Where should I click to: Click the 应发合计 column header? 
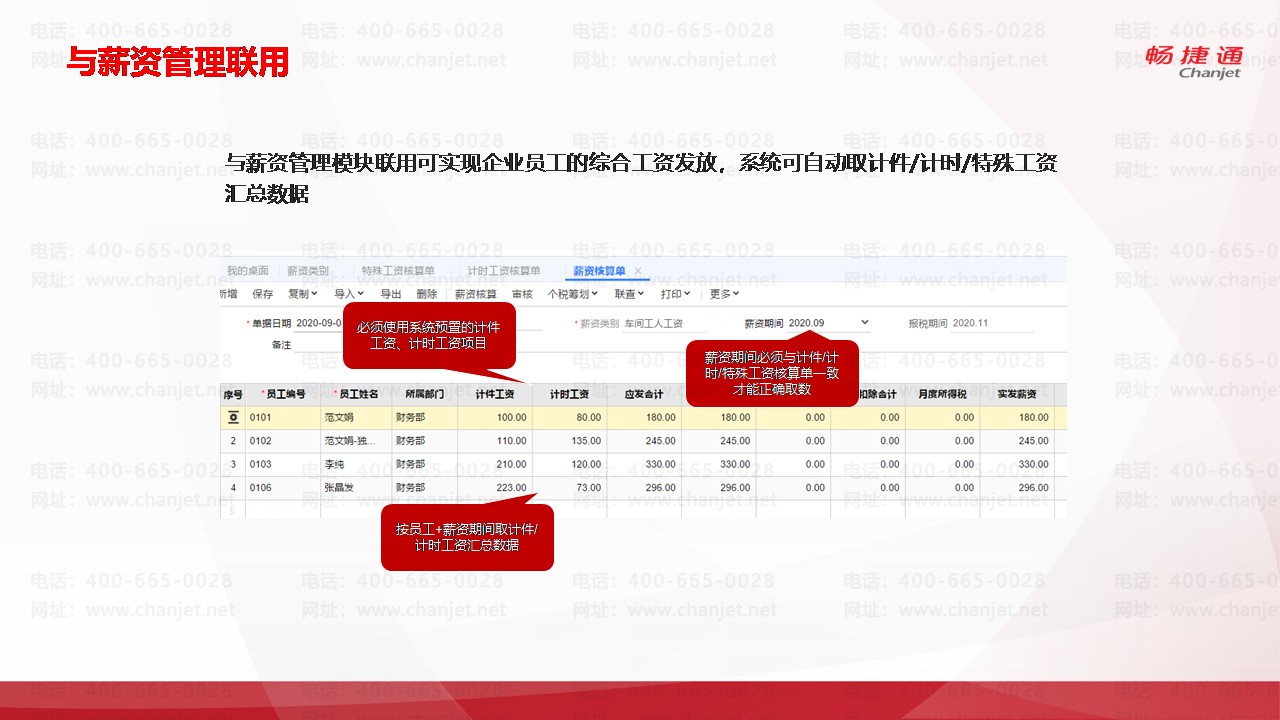tap(644, 394)
